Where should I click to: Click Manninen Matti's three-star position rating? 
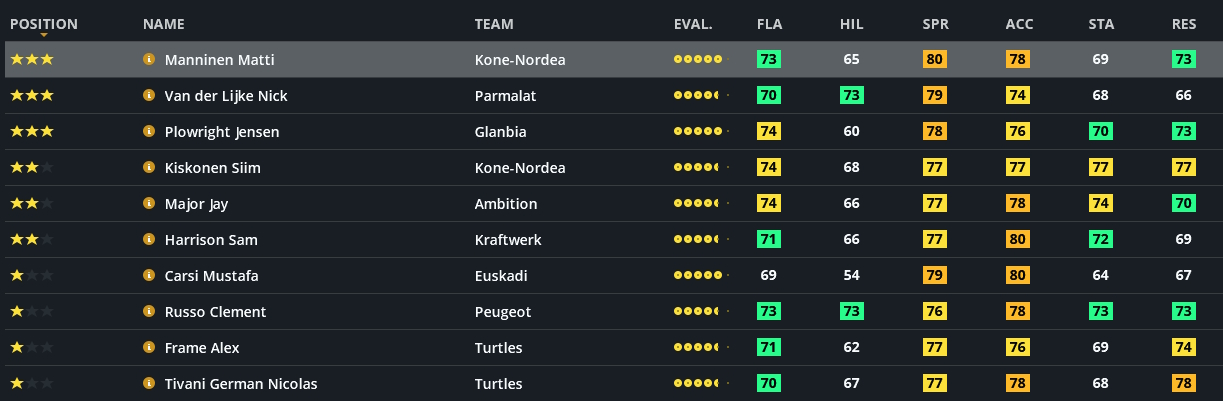(x=32, y=60)
